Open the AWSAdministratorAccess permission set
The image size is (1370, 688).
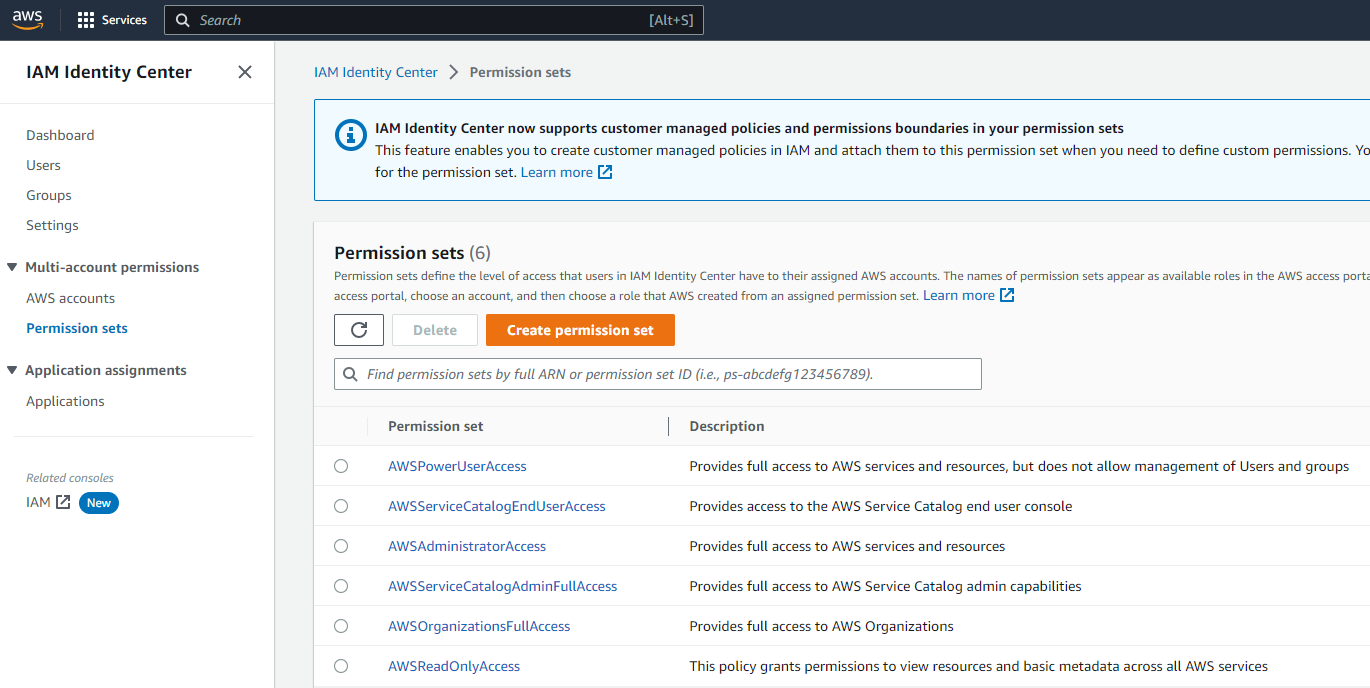pos(467,546)
